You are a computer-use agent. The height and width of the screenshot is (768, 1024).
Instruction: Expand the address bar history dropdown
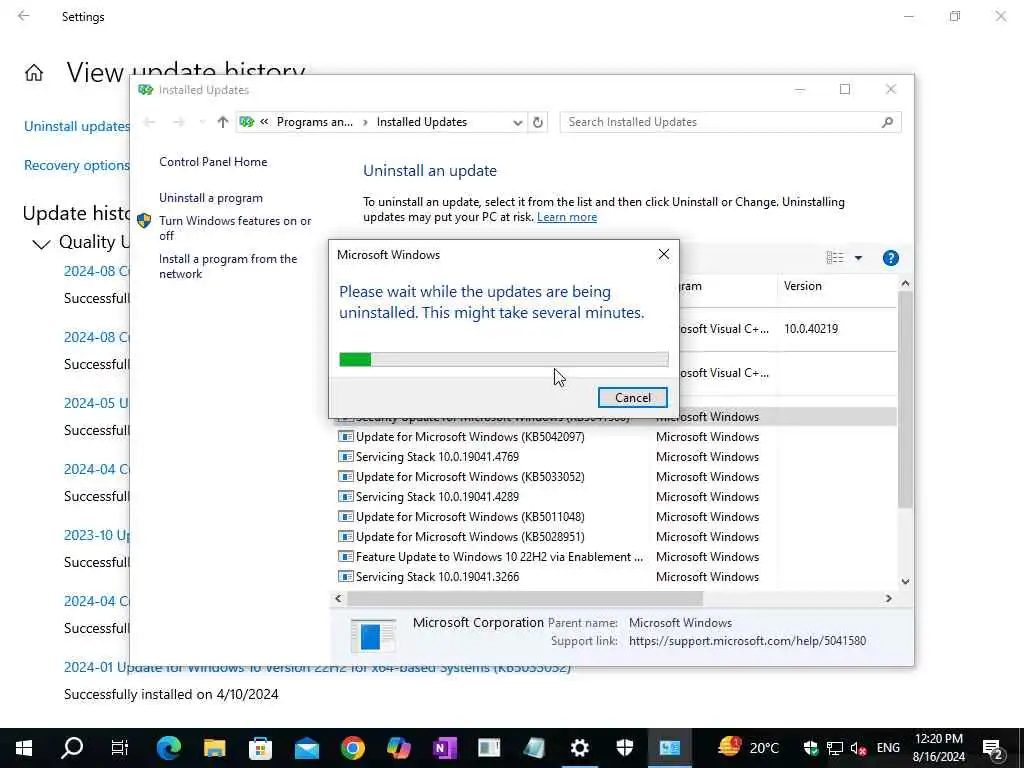[x=517, y=122]
